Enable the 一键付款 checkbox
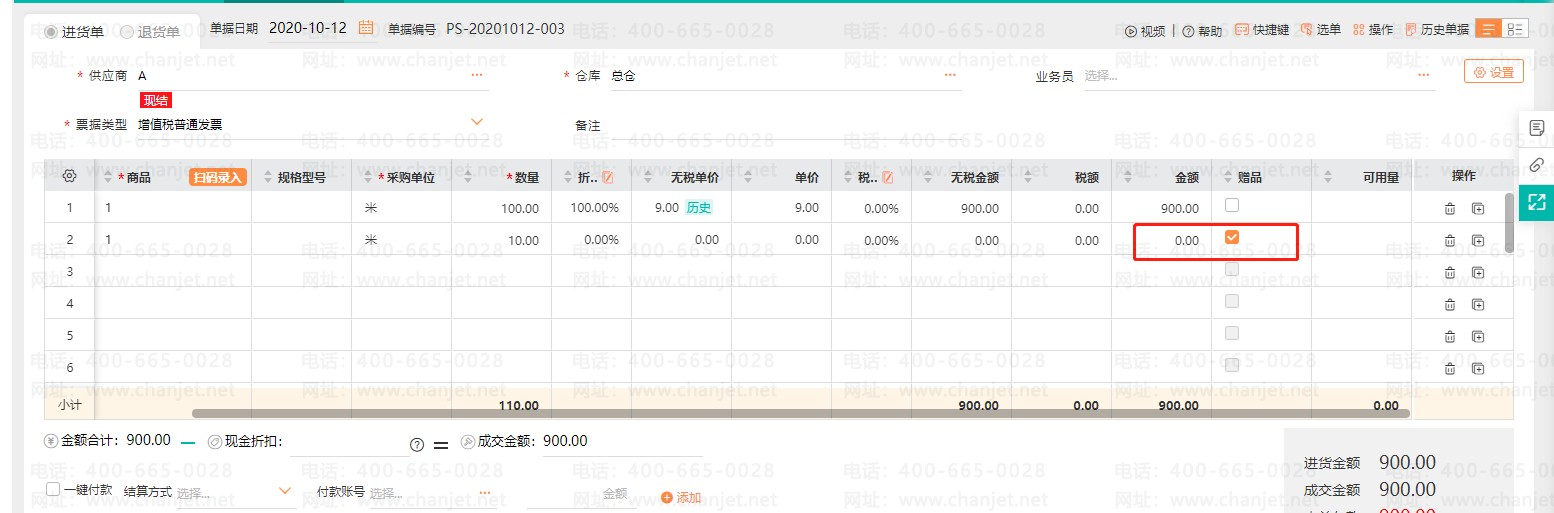Screen dimensions: 1554x513 pos(53,490)
